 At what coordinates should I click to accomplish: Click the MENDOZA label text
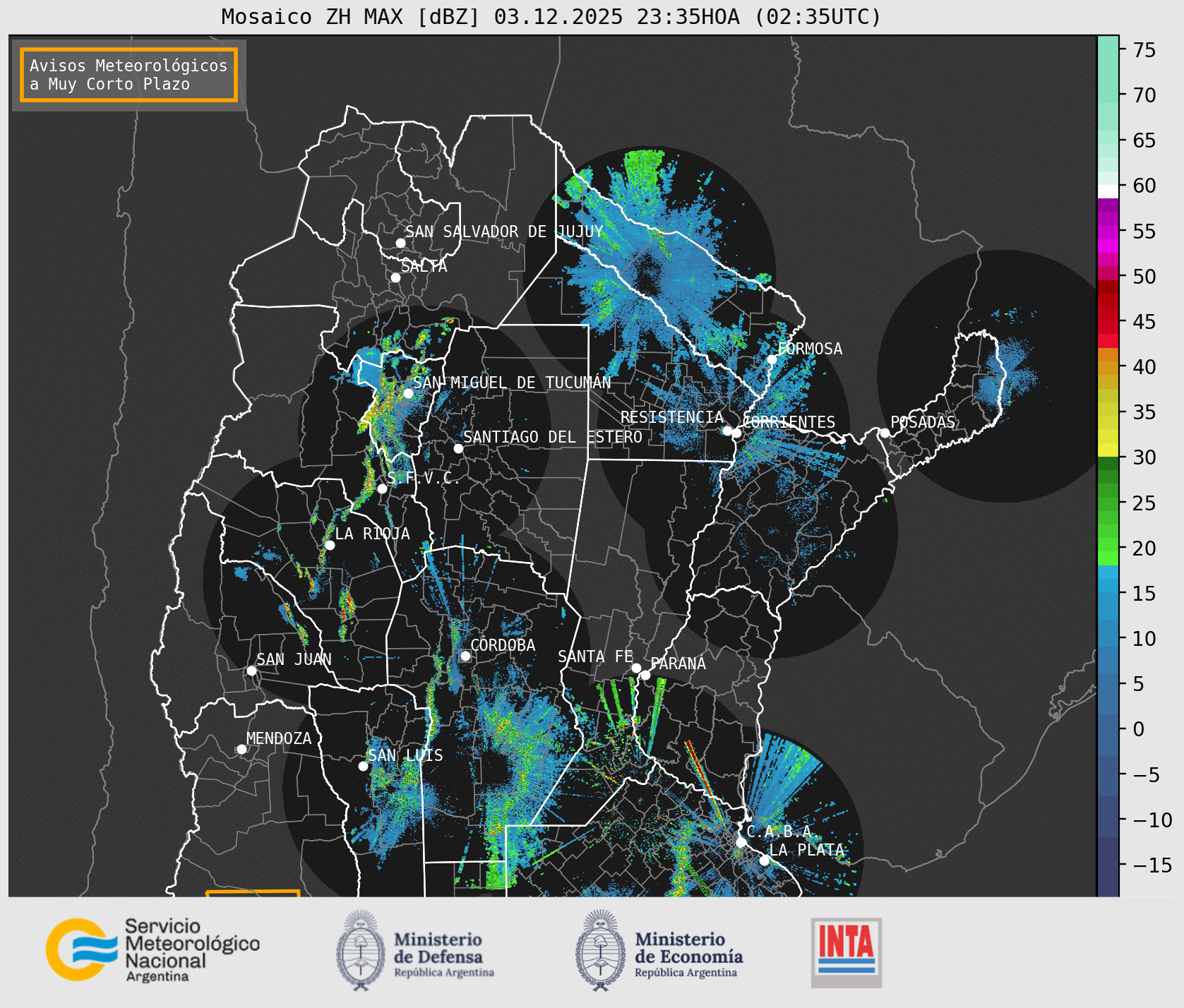click(x=279, y=738)
